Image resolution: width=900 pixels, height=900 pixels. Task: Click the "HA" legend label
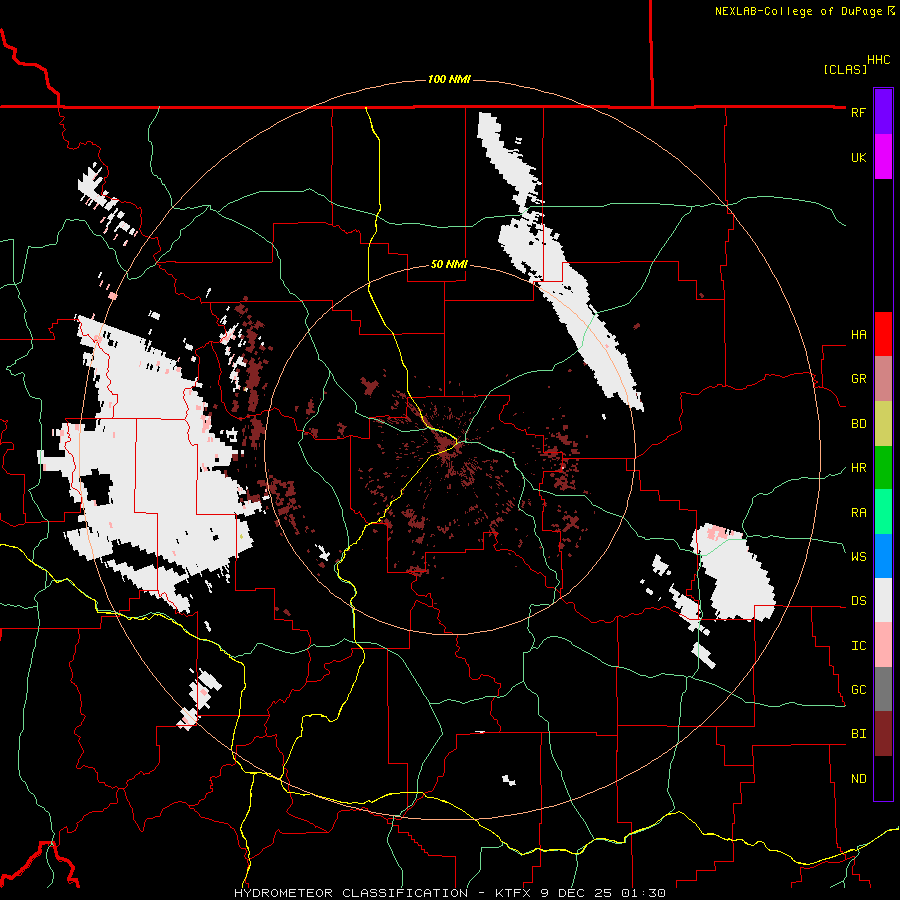858,334
